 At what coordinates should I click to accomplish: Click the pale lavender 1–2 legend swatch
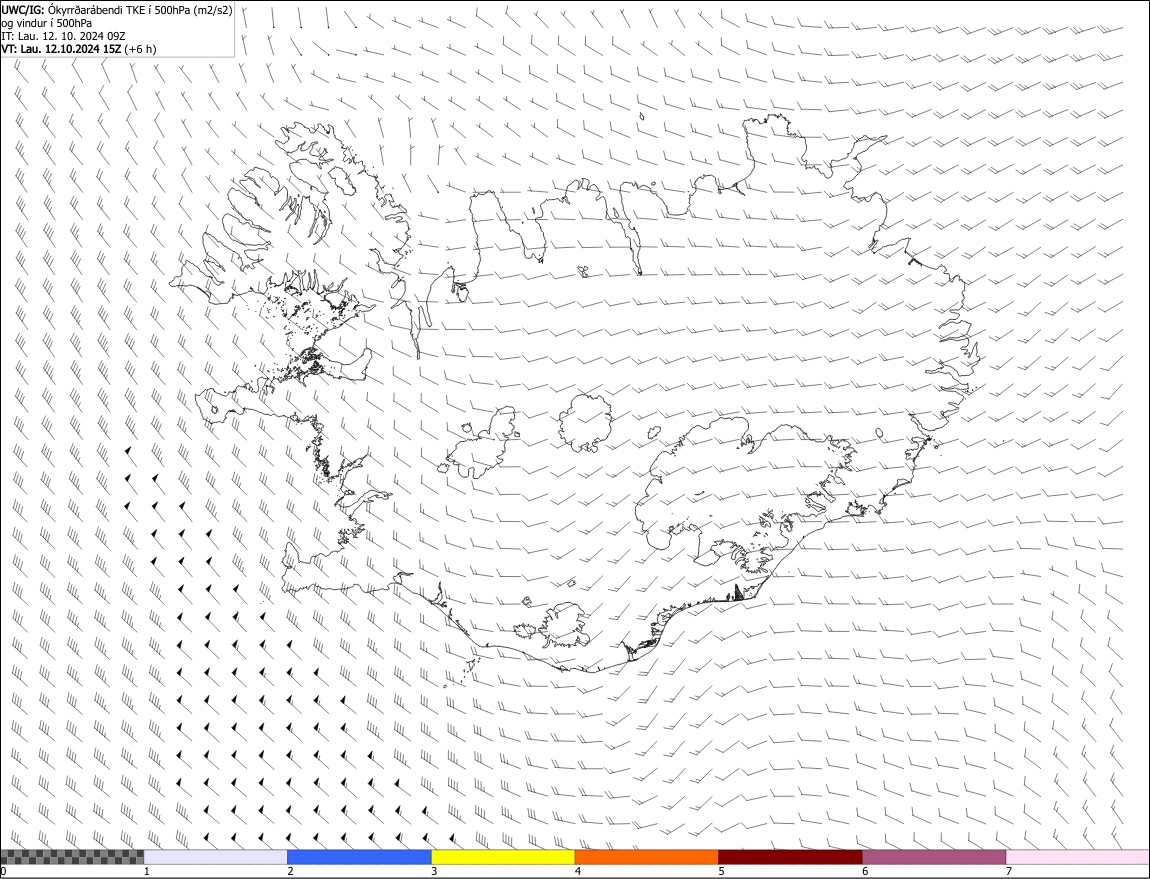(216, 856)
